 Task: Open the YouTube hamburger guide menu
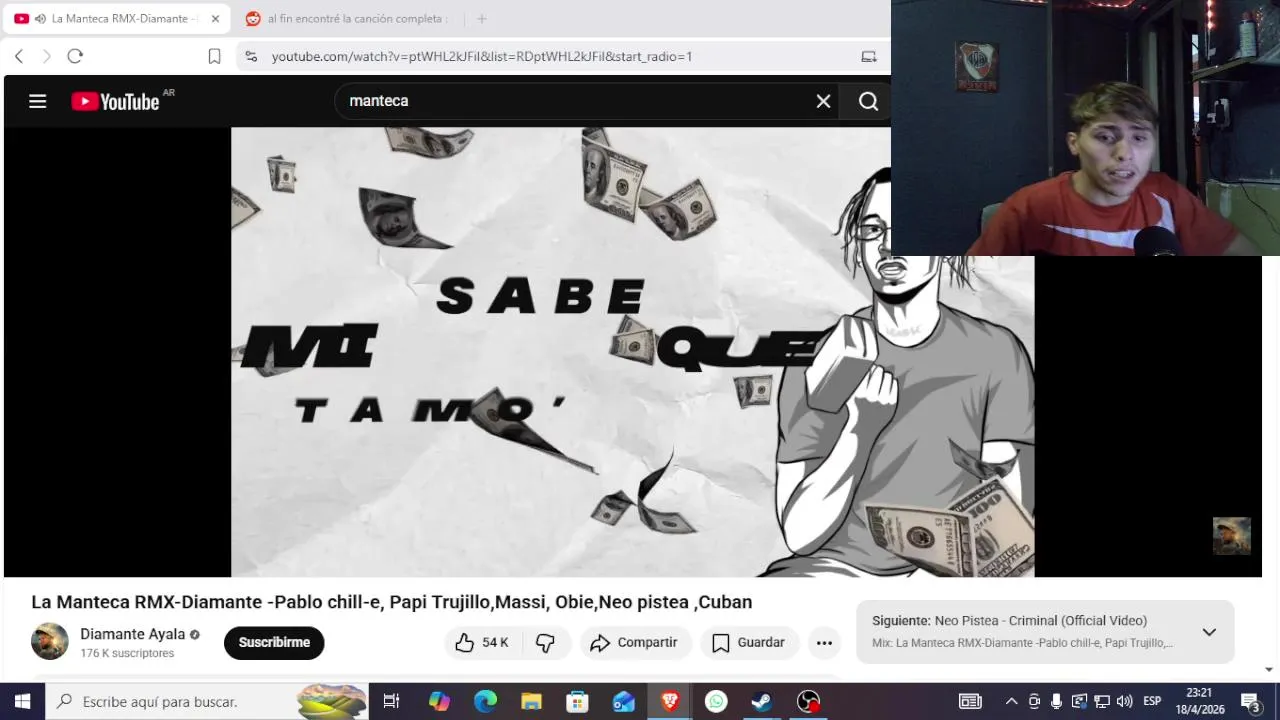point(38,101)
